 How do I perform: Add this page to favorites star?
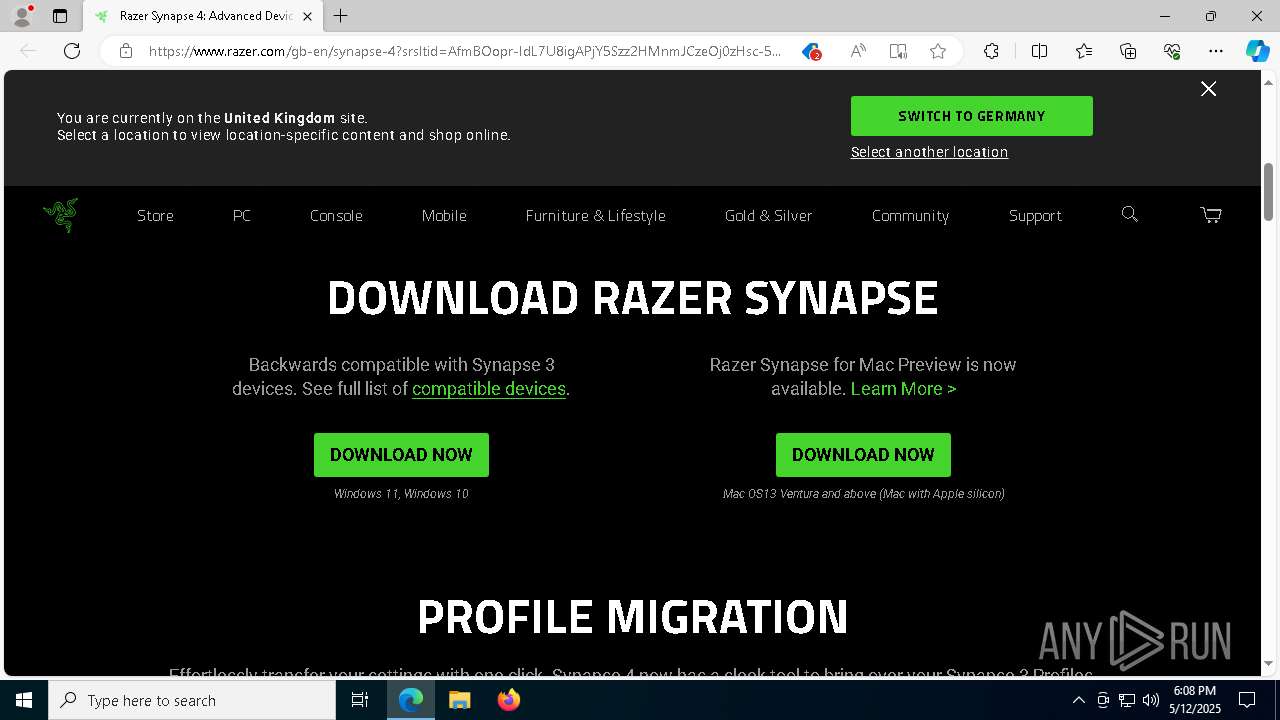(x=938, y=51)
